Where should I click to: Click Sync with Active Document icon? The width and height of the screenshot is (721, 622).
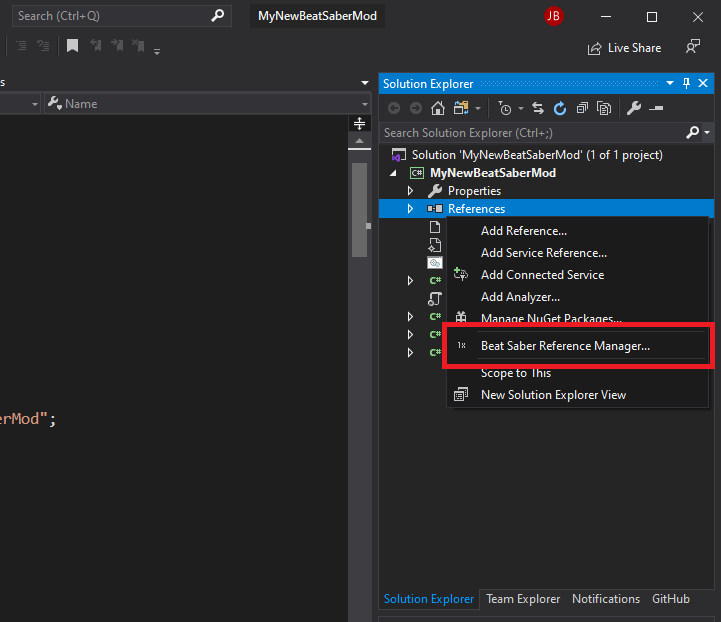[538, 108]
